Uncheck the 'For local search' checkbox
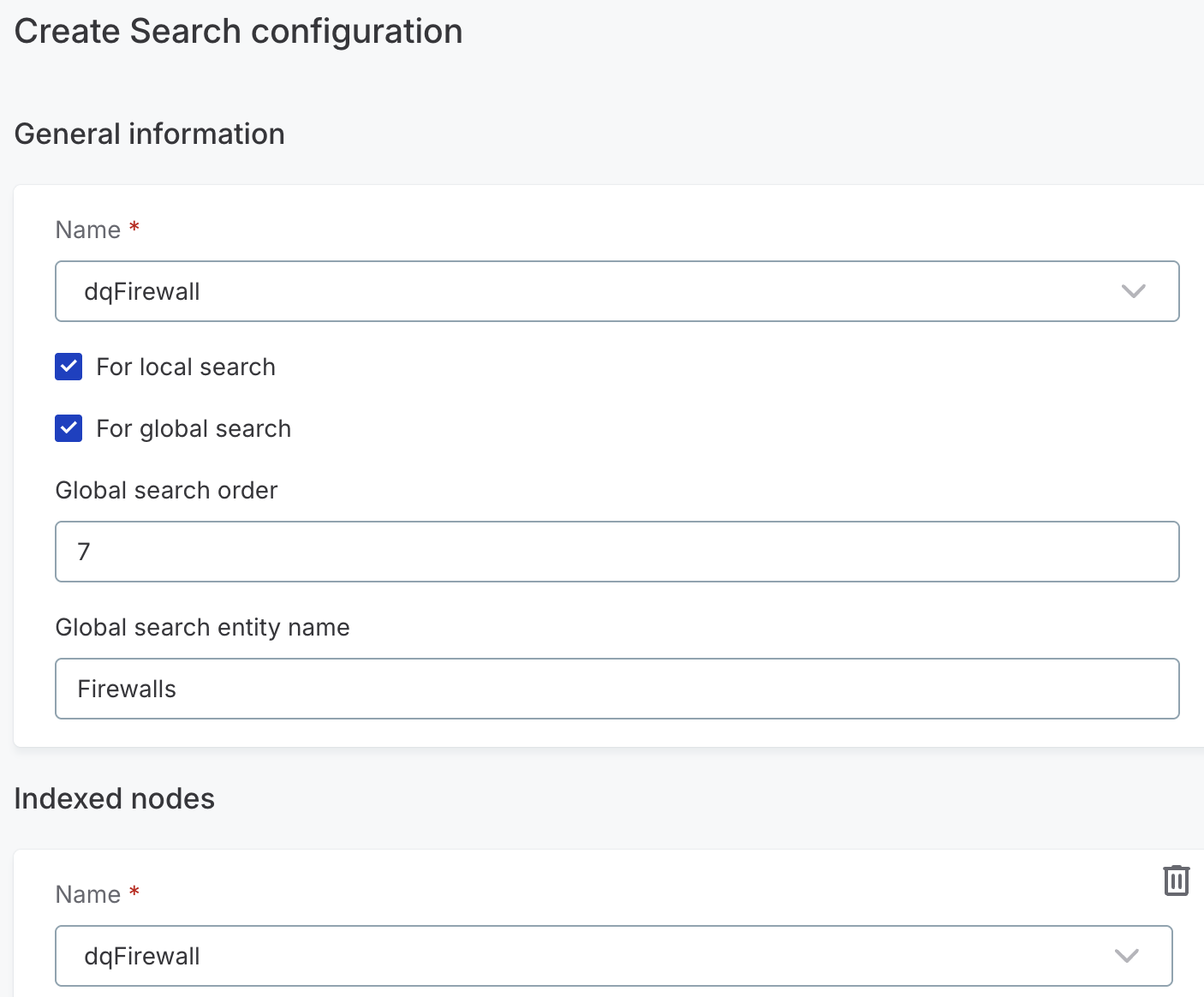Viewport: 1204px width, 997px height. [x=69, y=367]
